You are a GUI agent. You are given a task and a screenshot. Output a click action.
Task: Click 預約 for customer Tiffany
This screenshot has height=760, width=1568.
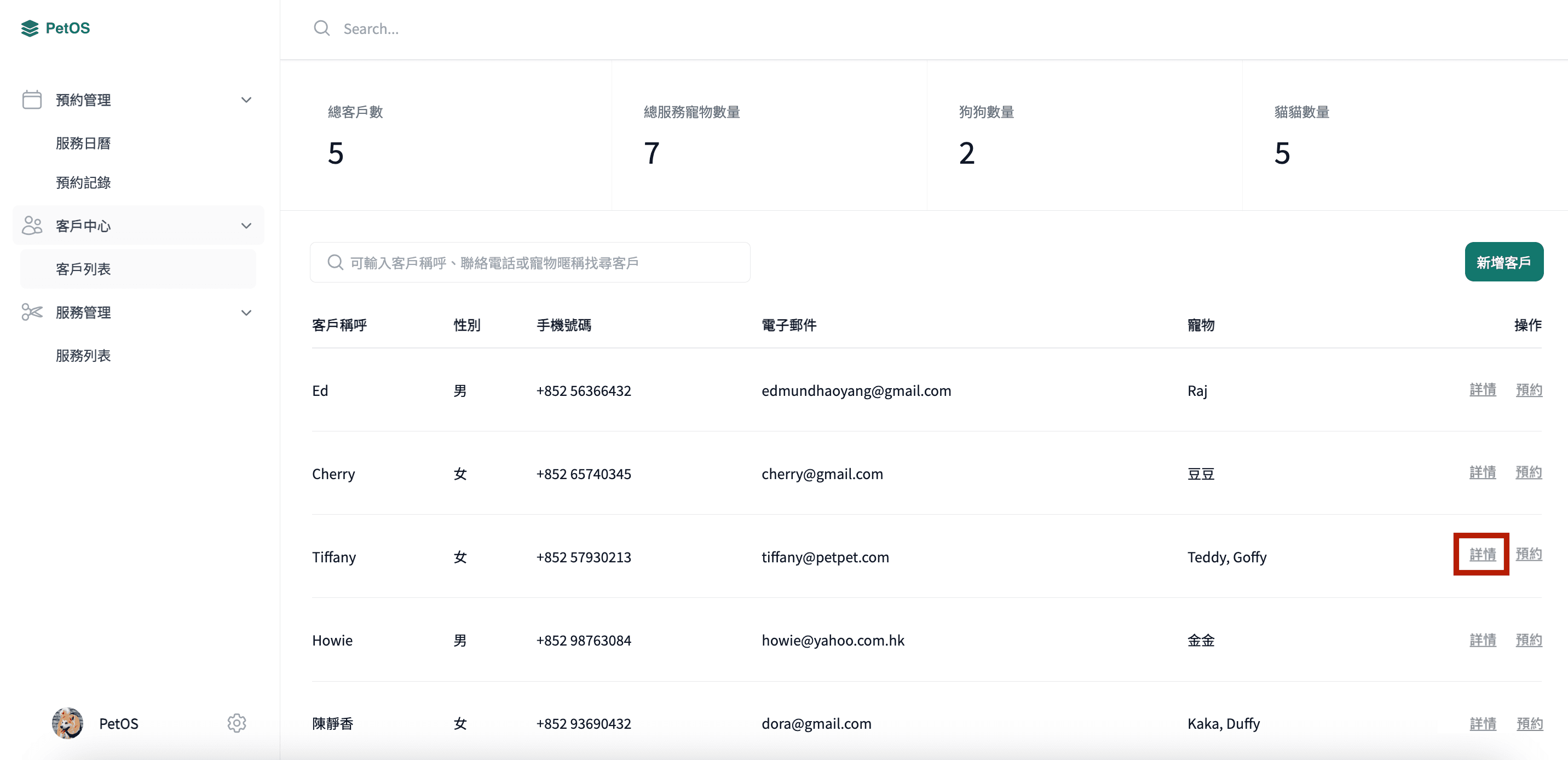(x=1529, y=554)
